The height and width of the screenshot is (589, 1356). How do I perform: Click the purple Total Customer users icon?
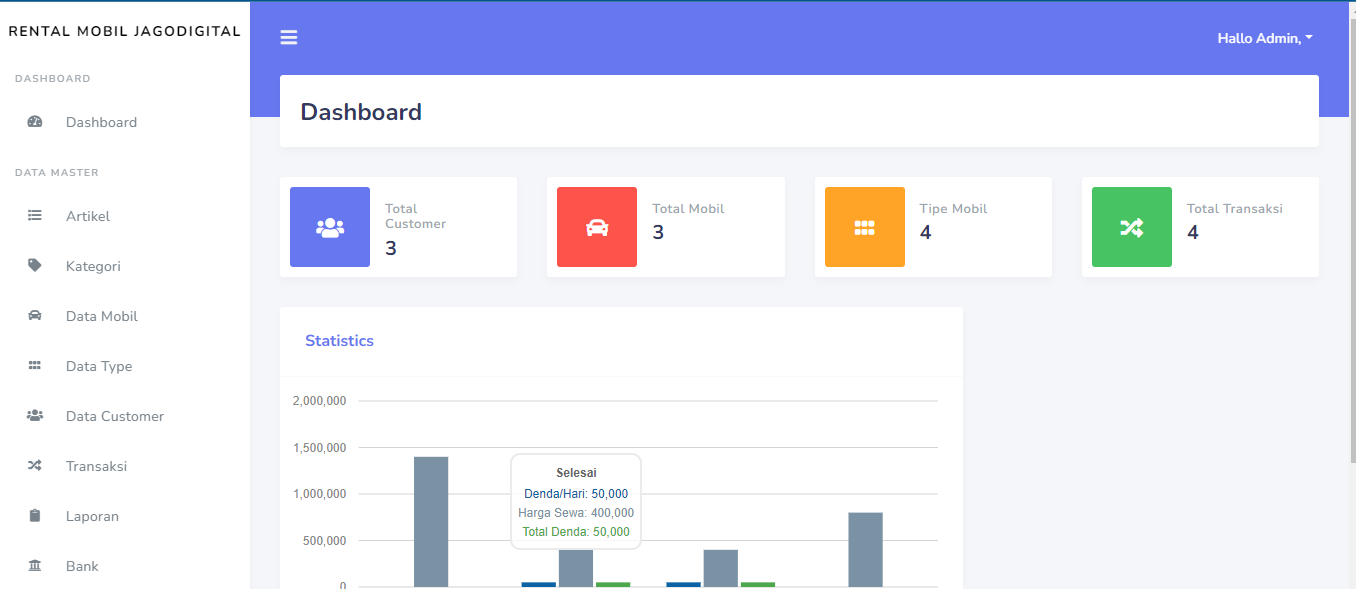[x=330, y=227]
